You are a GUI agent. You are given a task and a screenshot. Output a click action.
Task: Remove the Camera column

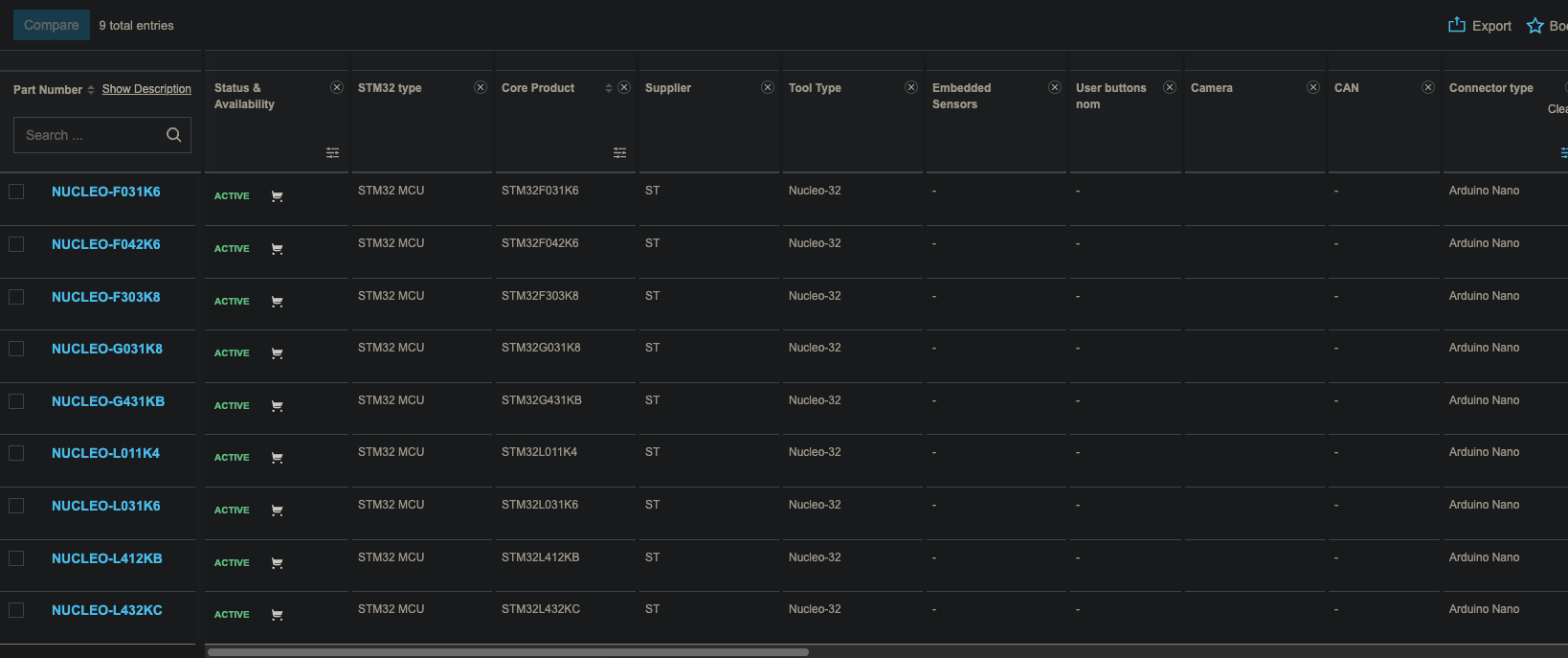click(1313, 87)
